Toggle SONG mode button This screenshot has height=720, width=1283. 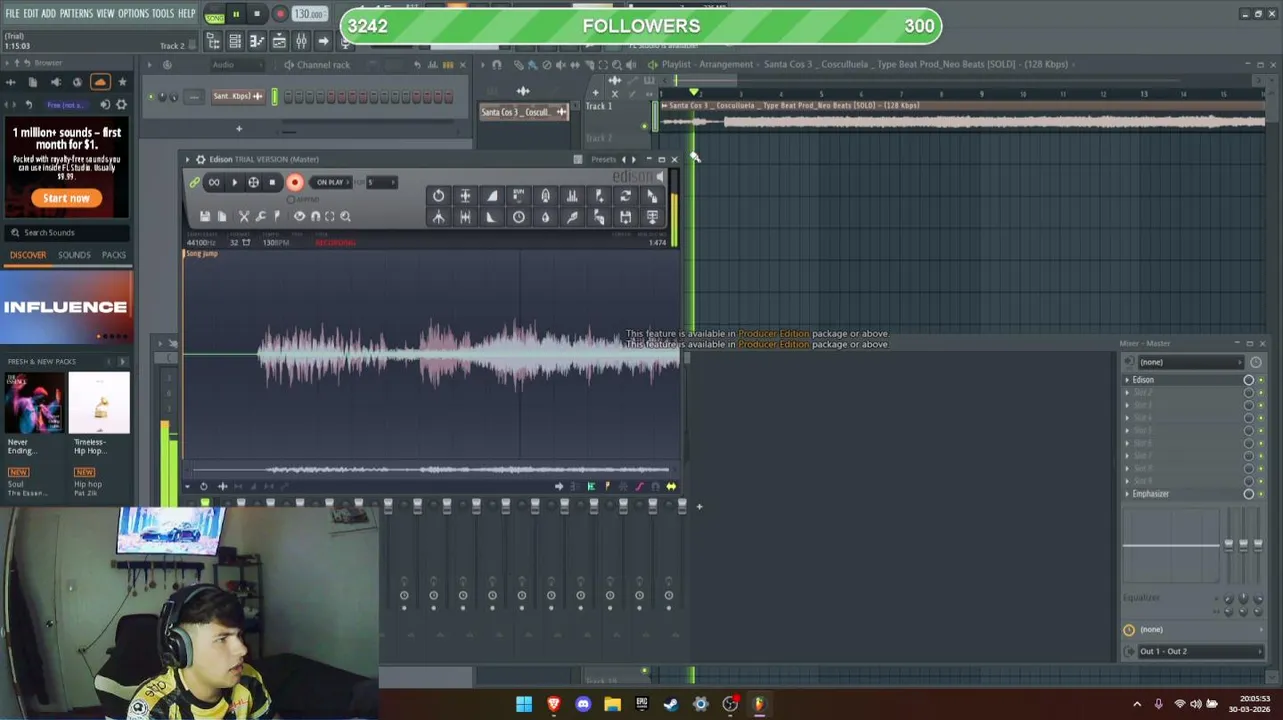(x=214, y=15)
